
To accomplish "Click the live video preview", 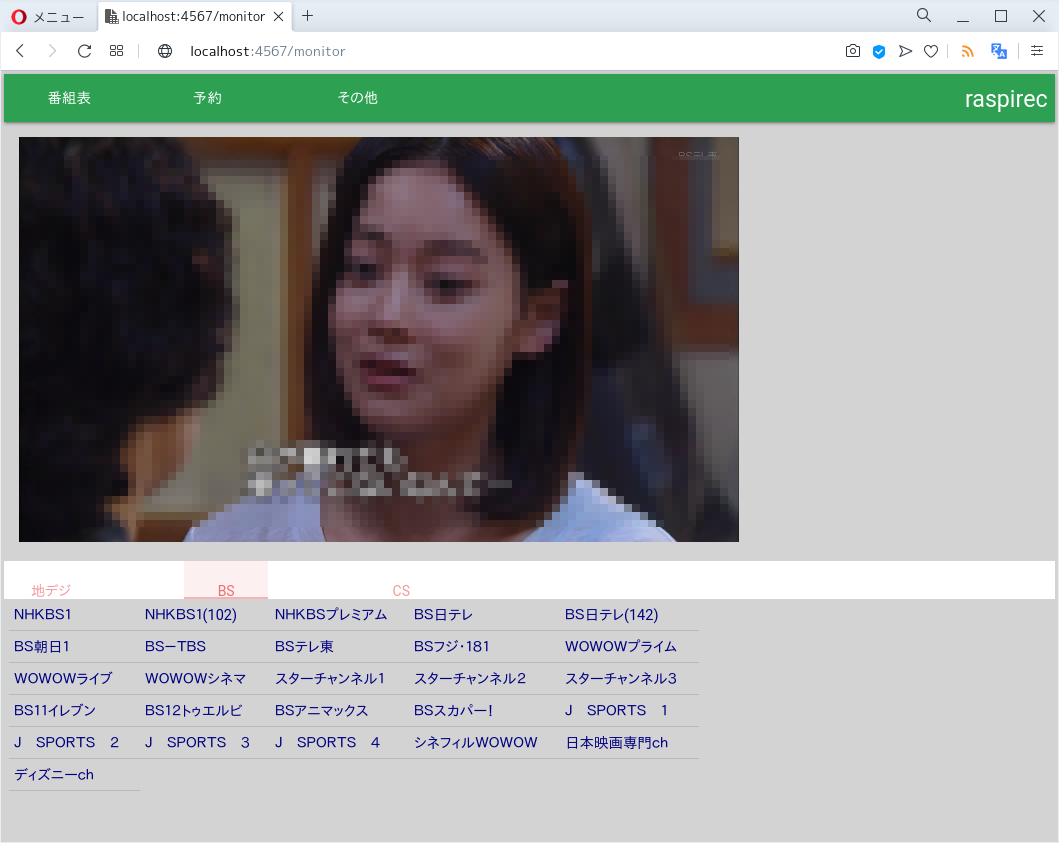I will tap(379, 339).
